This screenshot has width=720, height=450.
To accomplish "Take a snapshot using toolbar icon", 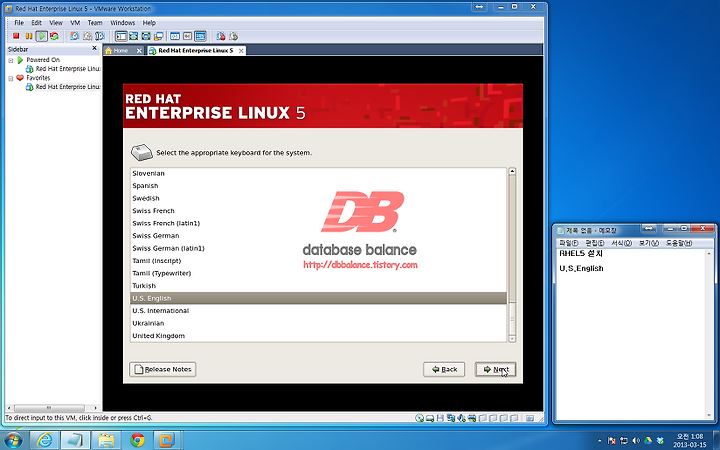I will (74, 36).
